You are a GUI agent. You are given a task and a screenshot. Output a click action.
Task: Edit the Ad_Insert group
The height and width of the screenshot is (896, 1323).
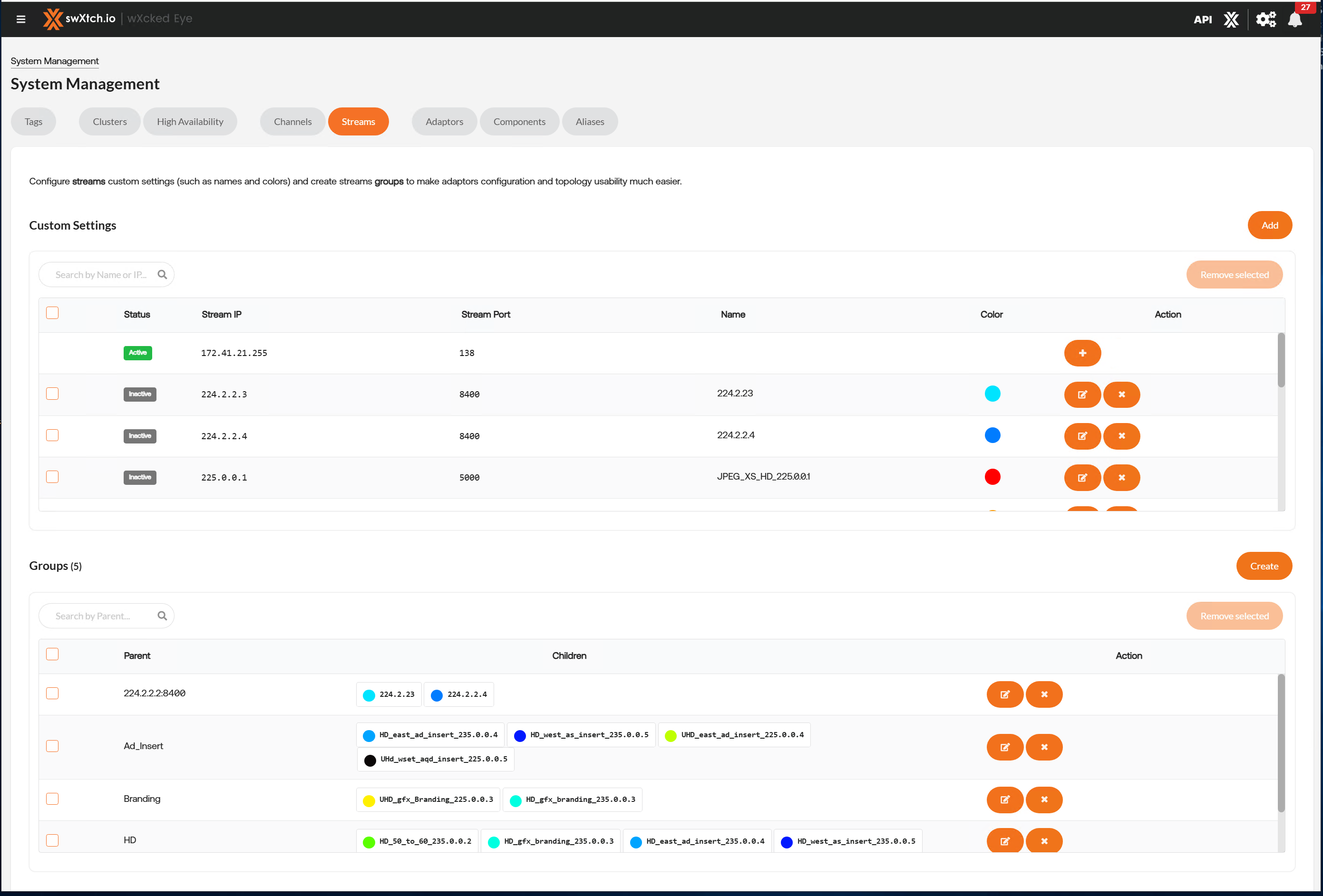click(1005, 747)
